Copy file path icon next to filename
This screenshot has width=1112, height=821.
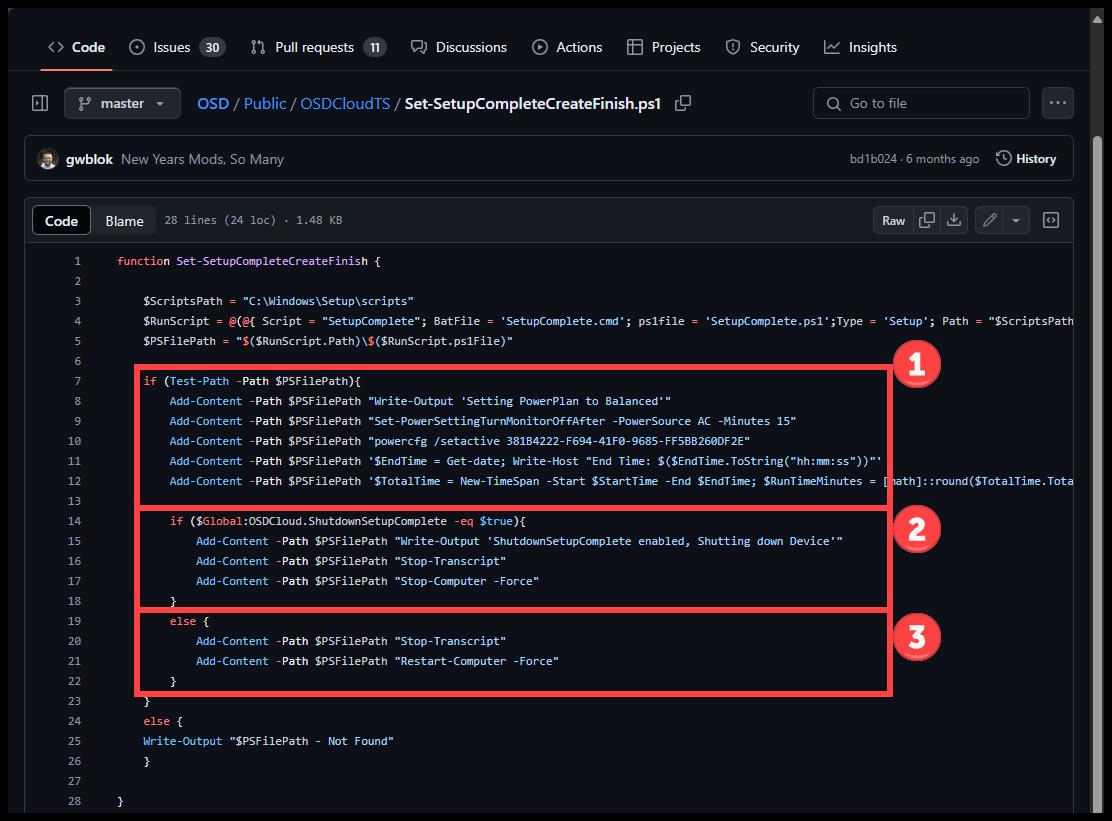pos(683,103)
